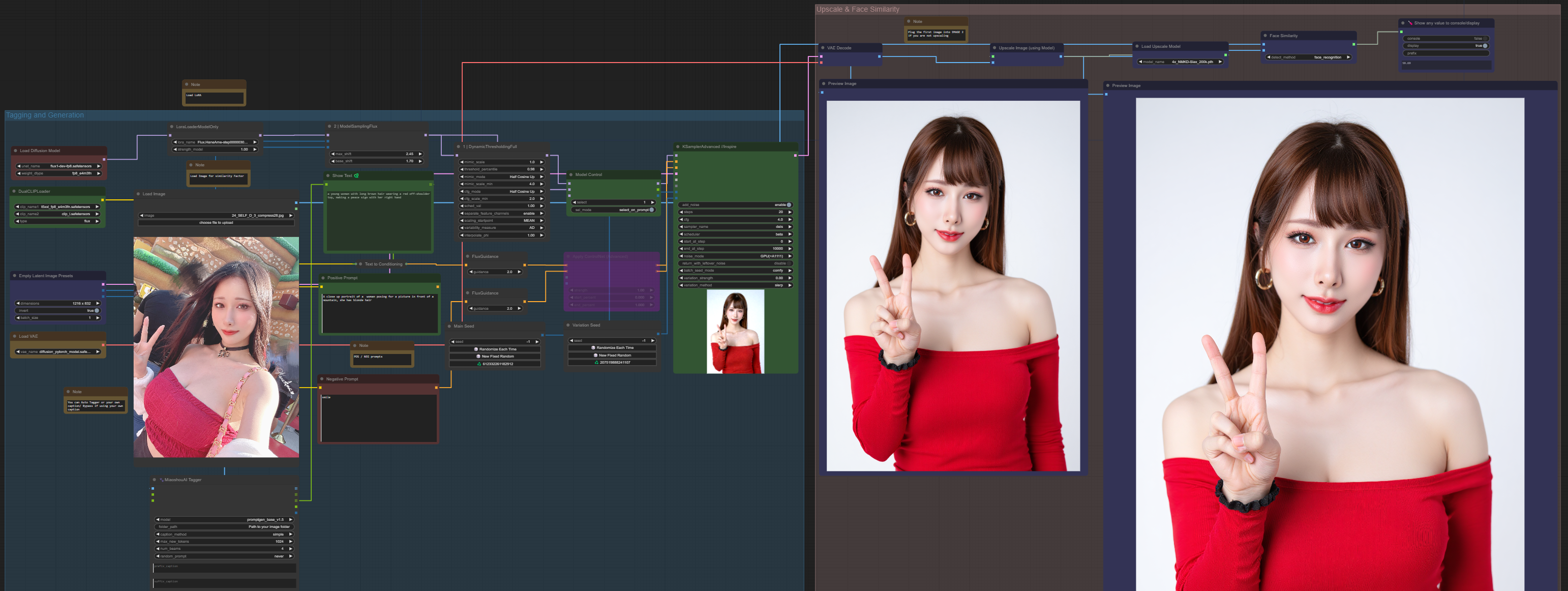The image size is (1568, 591).
Task: Click collapse dot on KSamplerAdvanced node
Action: (677, 146)
